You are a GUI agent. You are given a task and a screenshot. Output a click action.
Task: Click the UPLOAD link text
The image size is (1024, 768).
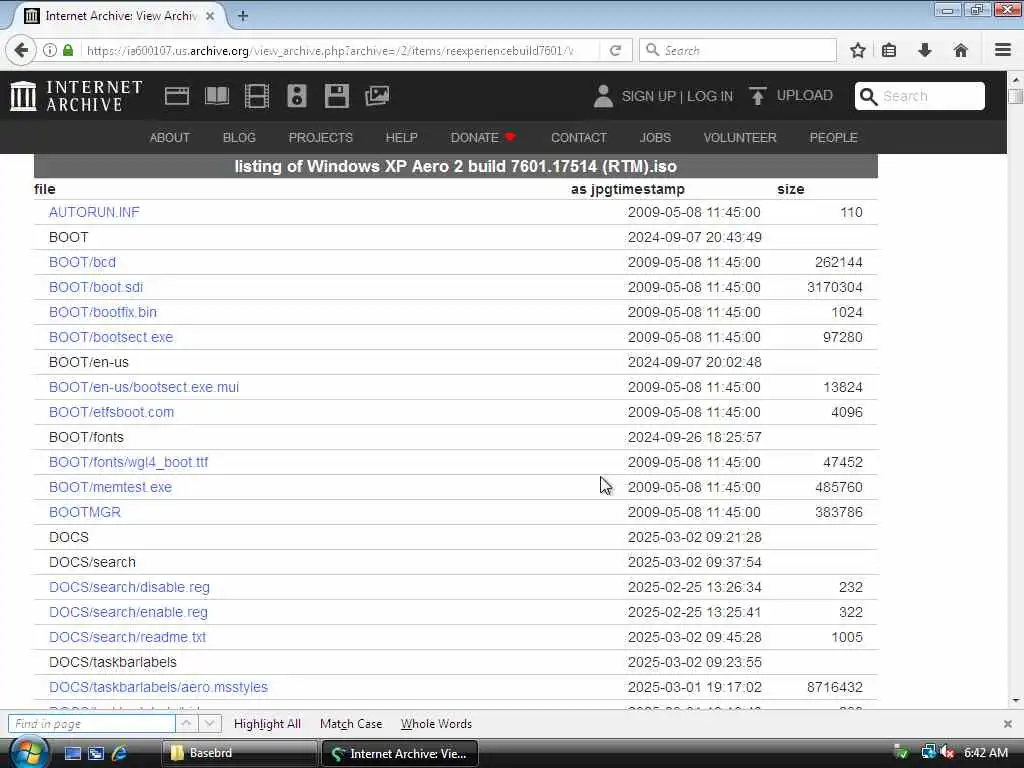coord(805,95)
